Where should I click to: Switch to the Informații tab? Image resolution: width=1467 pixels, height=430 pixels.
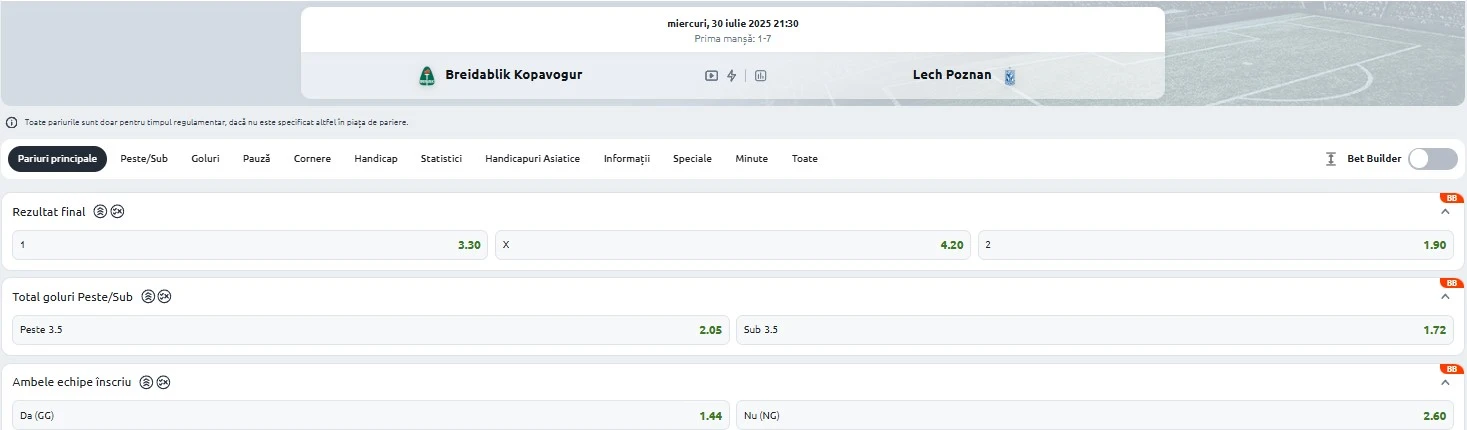(x=627, y=159)
